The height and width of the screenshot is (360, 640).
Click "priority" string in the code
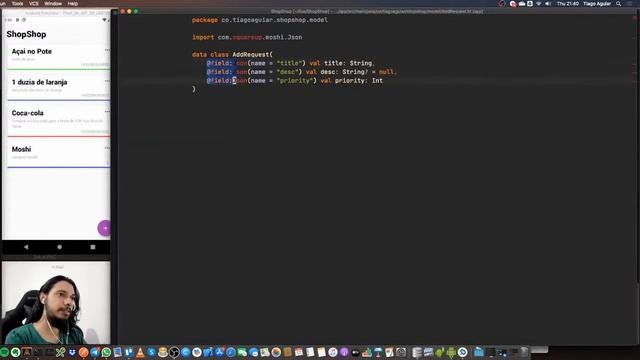tap(296, 81)
